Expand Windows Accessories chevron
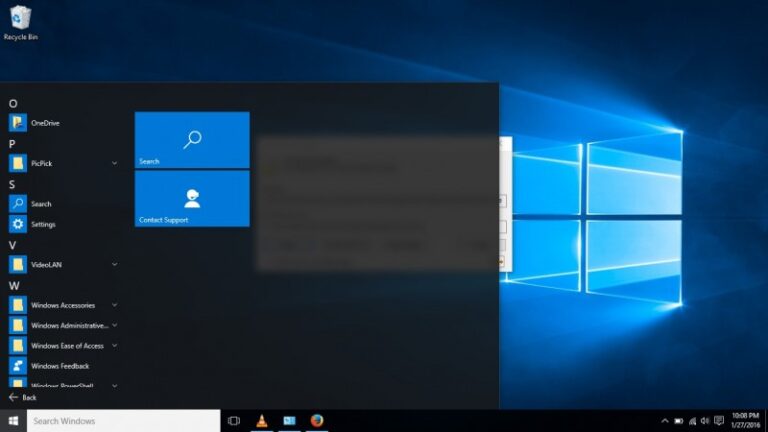This screenshot has height=432, width=768. [114, 305]
